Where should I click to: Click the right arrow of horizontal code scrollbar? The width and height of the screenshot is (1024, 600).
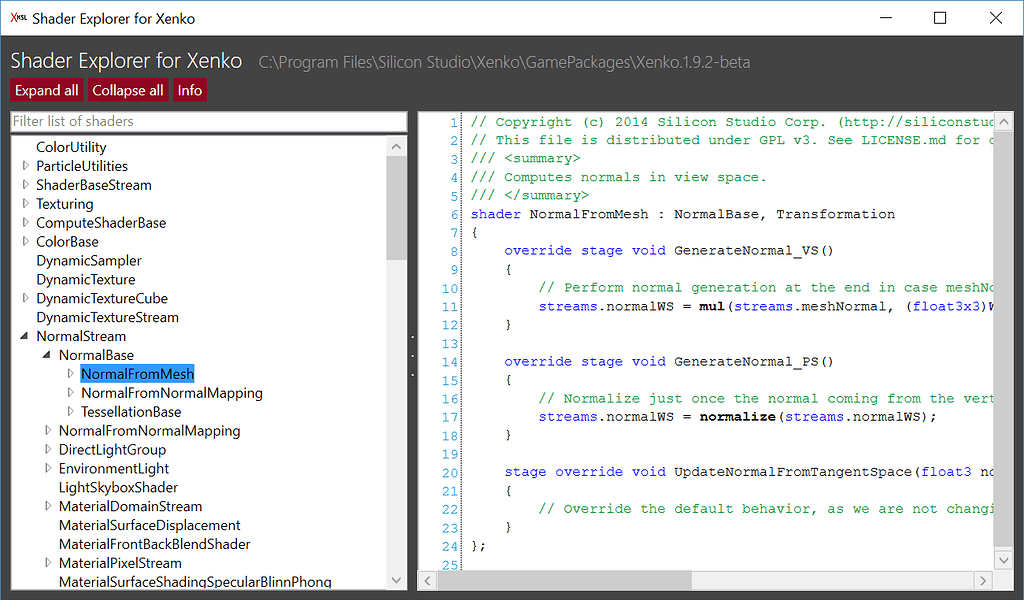coord(983,580)
